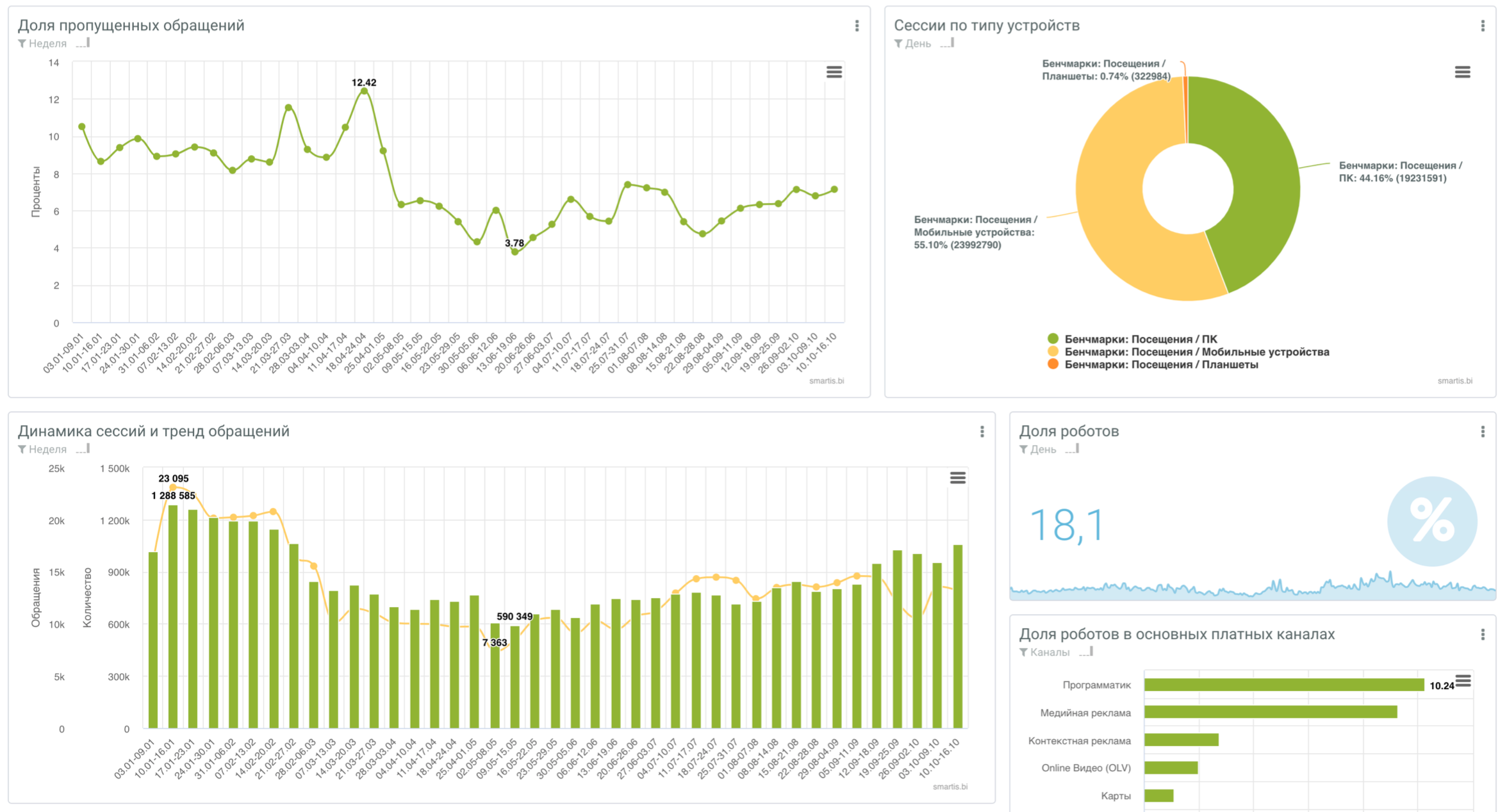Click hamburger menu in paid channels bar chart

pos(1463,681)
